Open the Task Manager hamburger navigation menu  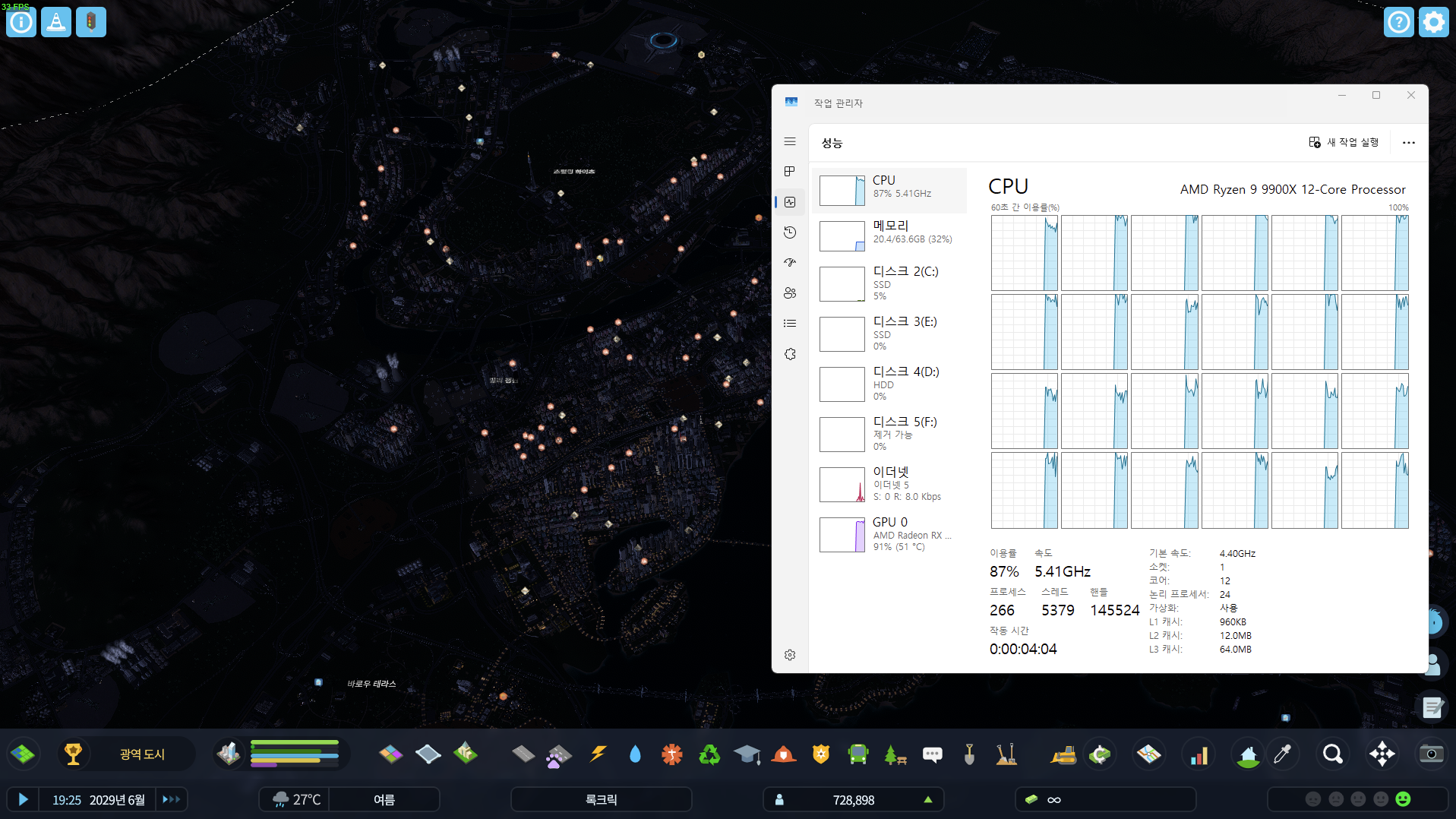pyautogui.click(x=790, y=141)
